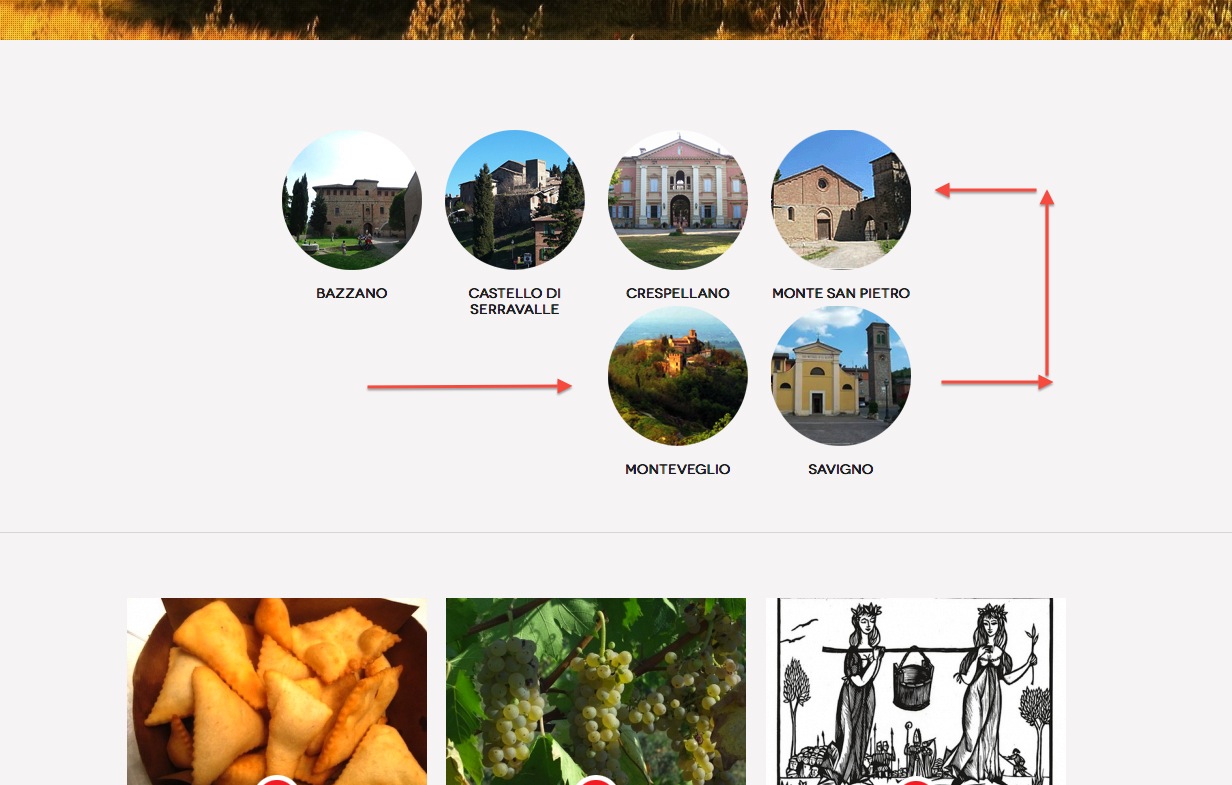
Task: Open the Castello di Serravalle castle photo
Action: (514, 200)
